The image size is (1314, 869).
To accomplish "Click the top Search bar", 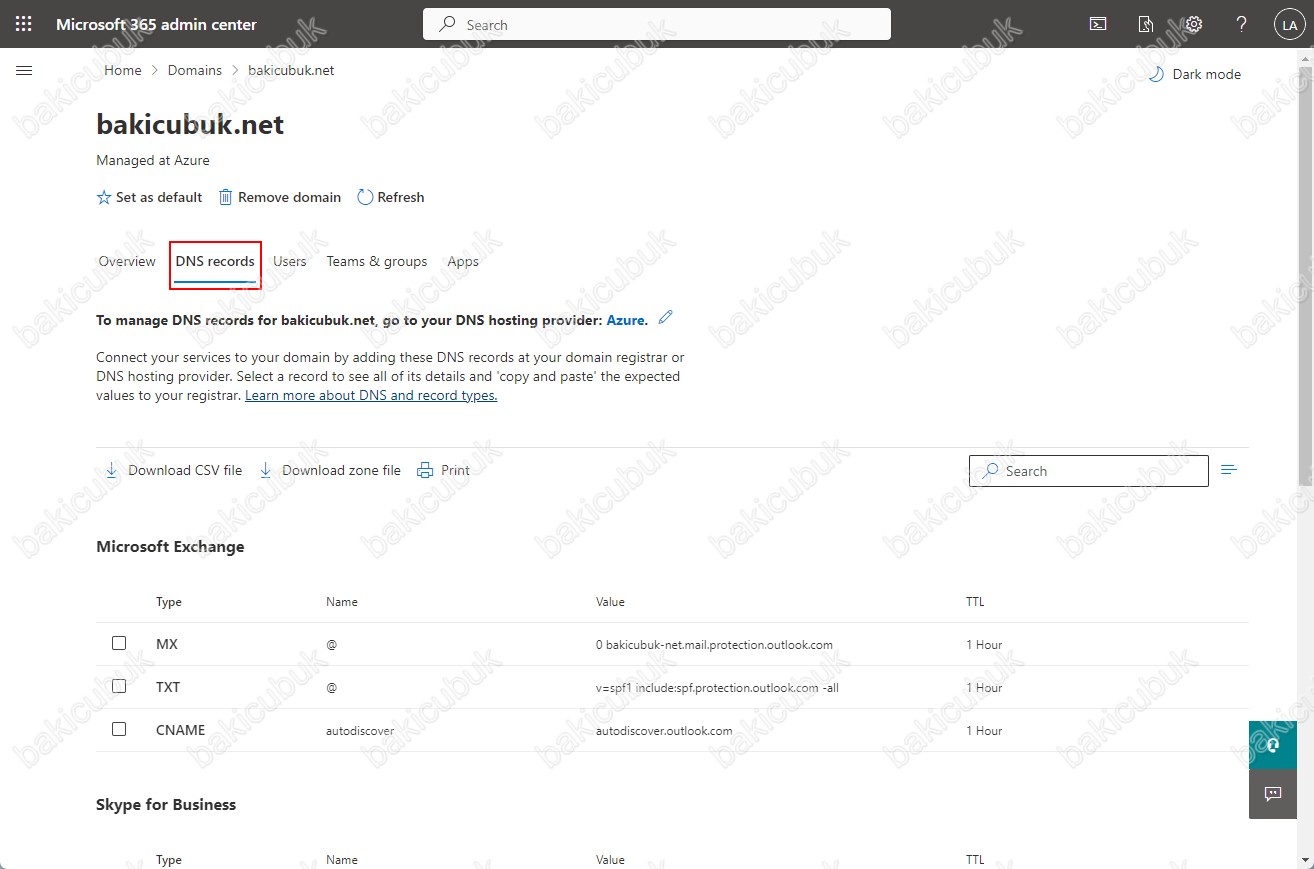I will (657, 24).
